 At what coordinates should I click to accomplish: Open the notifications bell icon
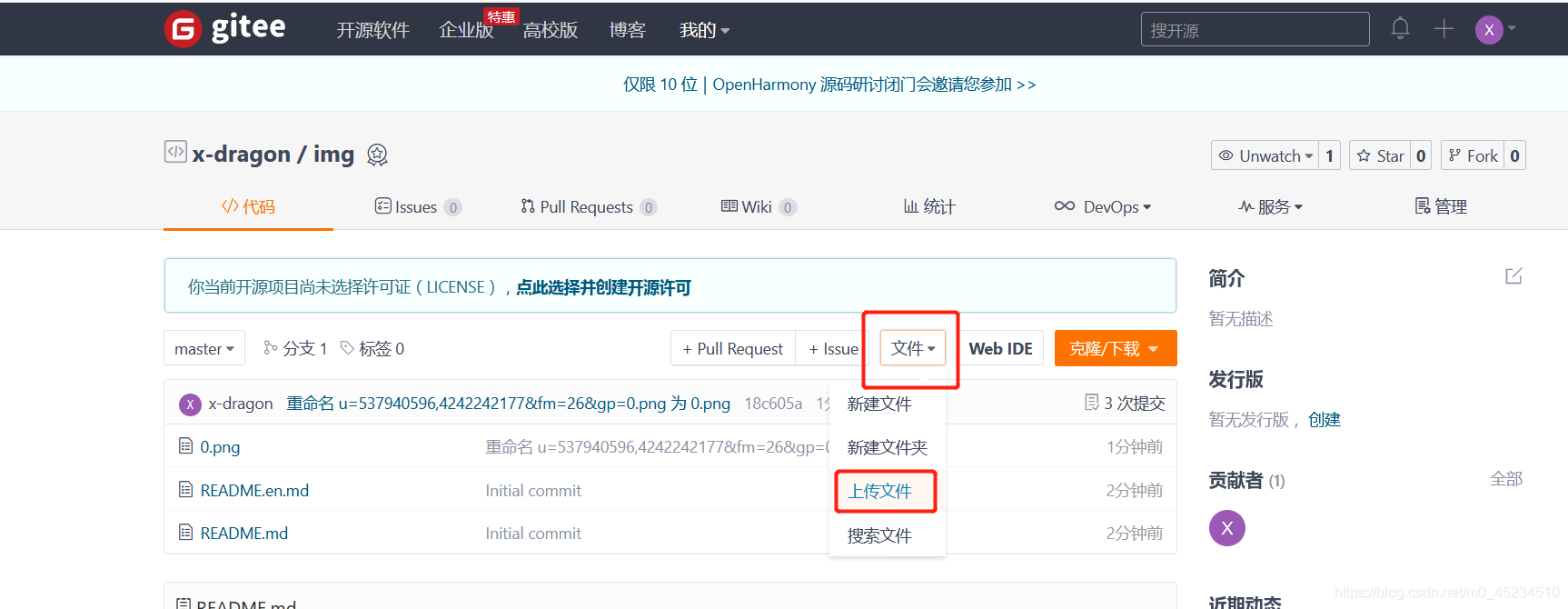click(x=1400, y=28)
